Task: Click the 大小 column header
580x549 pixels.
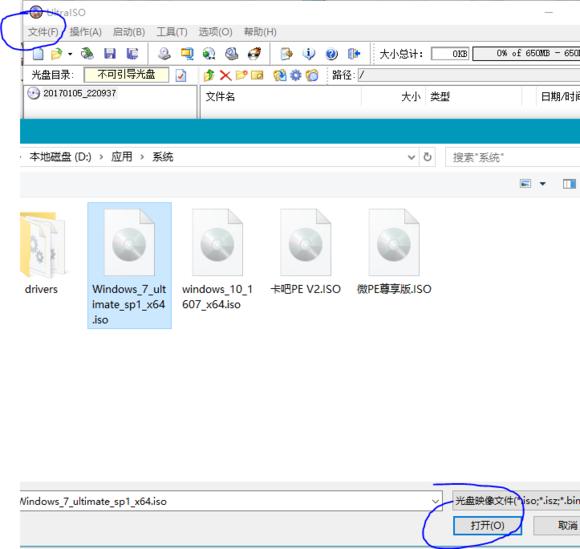Action: [x=411, y=97]
